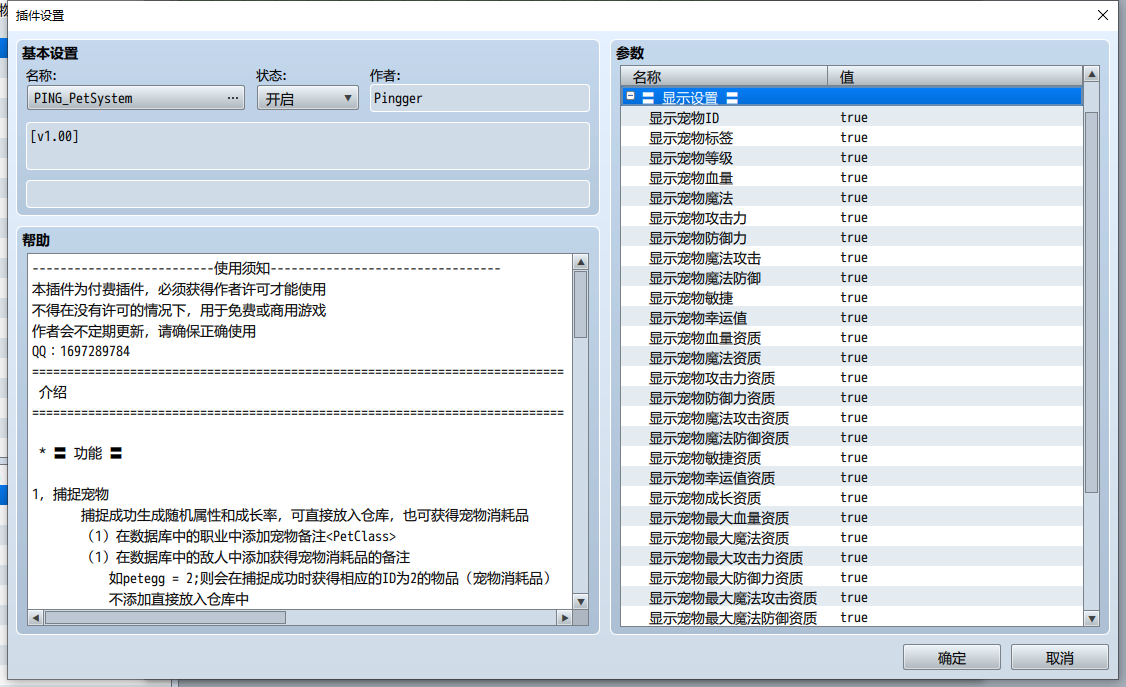Select the 显示宠物敏捷 parameter

click(852, 298)
